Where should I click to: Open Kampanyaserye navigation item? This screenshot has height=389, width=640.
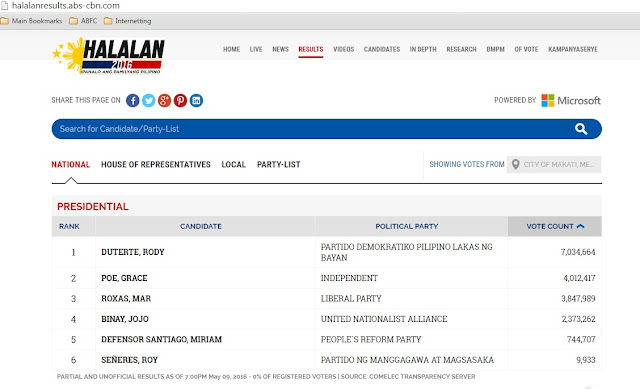pos(573,49)
